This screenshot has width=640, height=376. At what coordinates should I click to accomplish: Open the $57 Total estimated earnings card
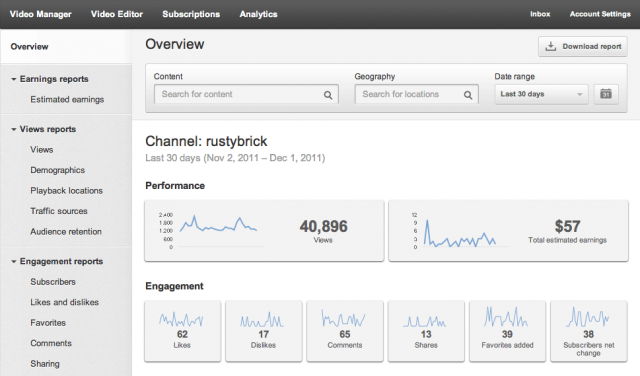[508, 231]
